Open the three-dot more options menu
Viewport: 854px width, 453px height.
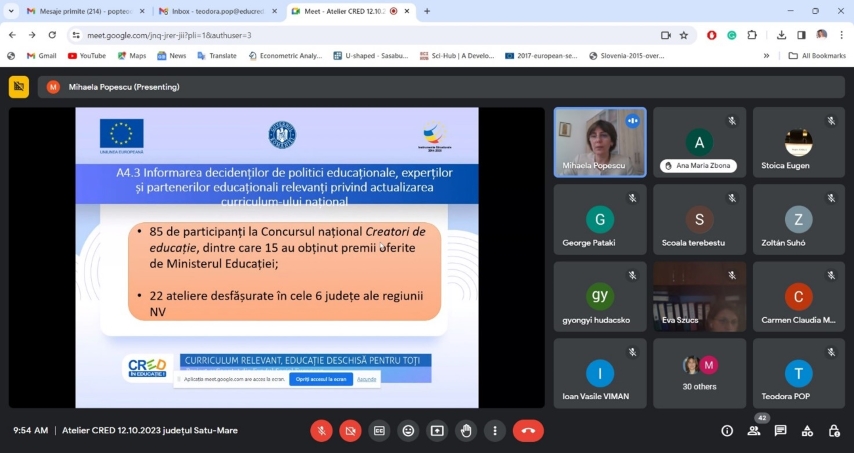(495, 431)
